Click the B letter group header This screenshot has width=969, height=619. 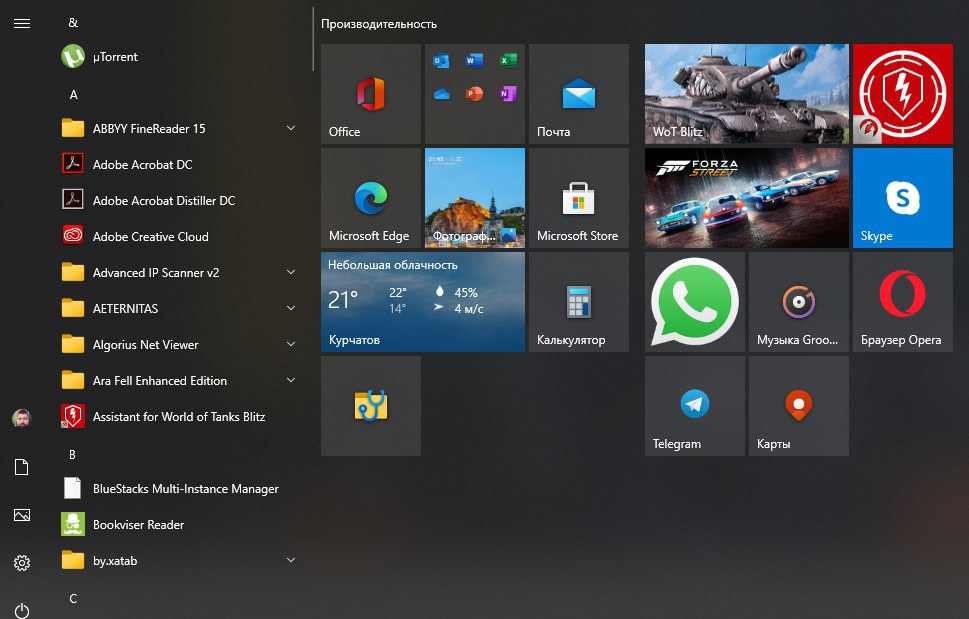[x=72, y=455]
